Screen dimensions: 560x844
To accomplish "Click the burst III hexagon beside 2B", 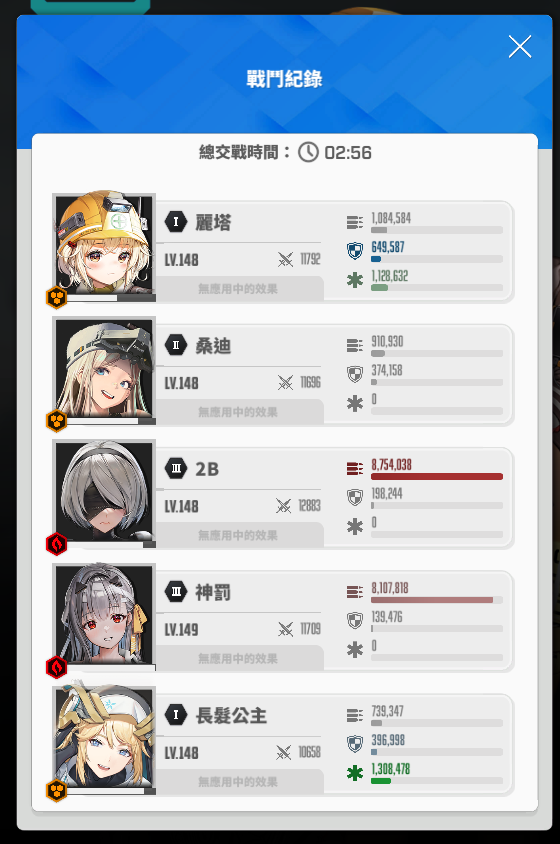I will coord(176,468).
